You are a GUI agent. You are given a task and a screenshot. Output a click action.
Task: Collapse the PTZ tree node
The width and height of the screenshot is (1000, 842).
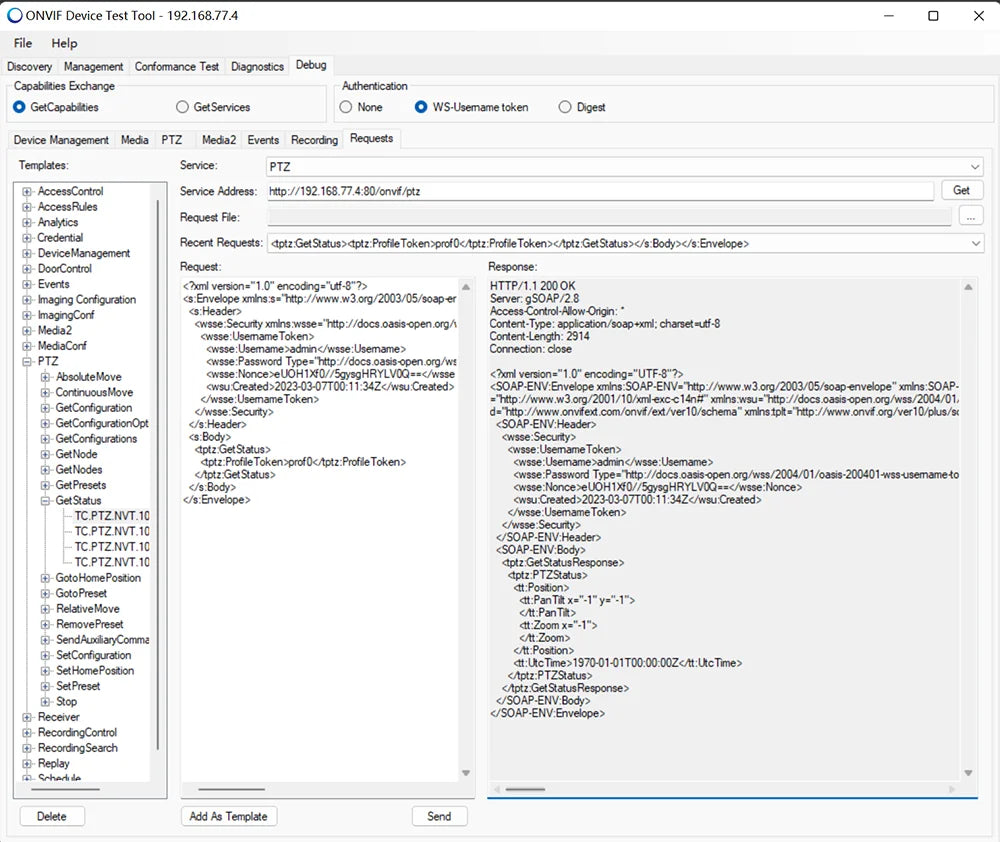(28, 361)
